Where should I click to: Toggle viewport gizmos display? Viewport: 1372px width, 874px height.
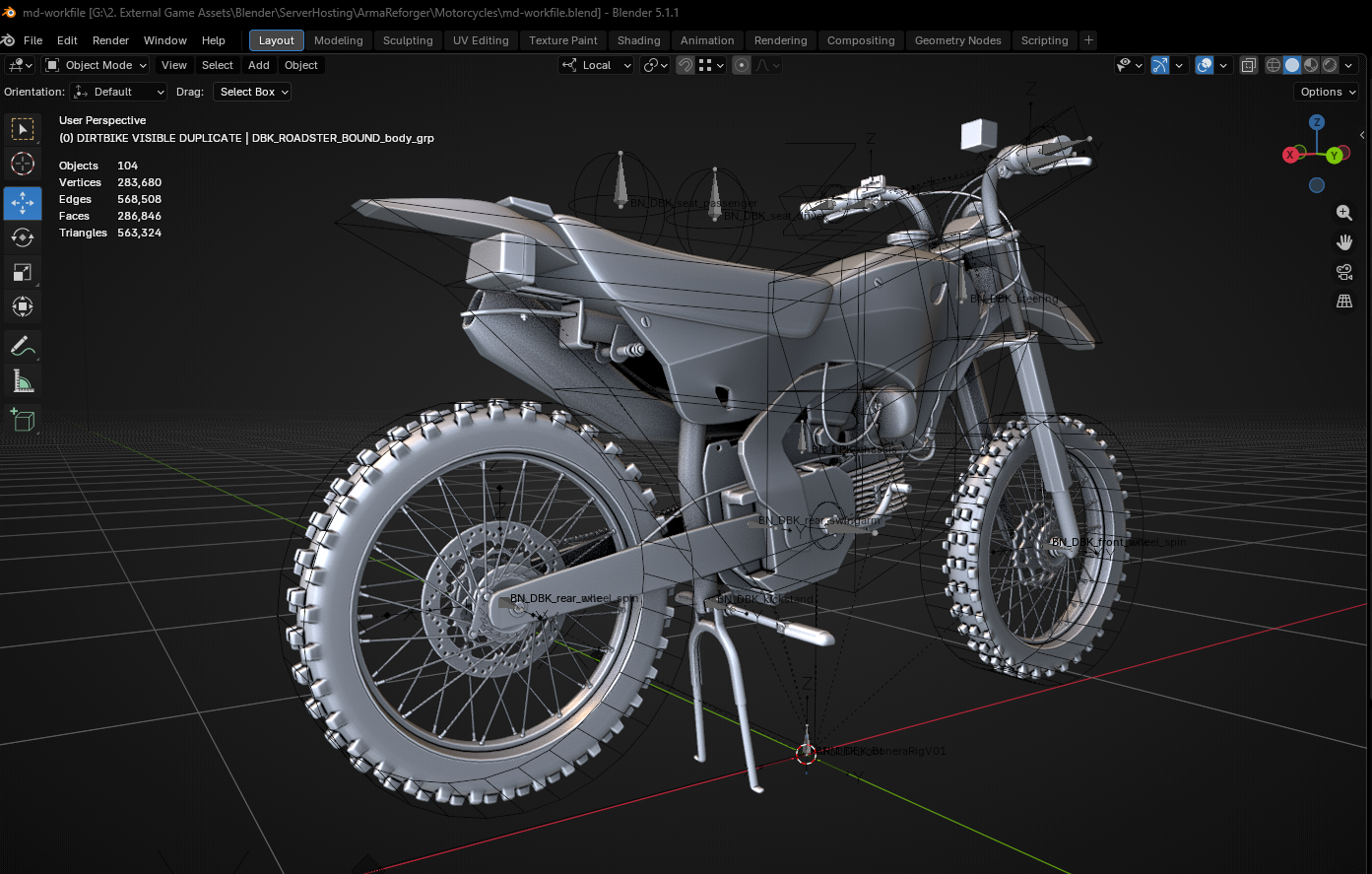(1160, 65)
